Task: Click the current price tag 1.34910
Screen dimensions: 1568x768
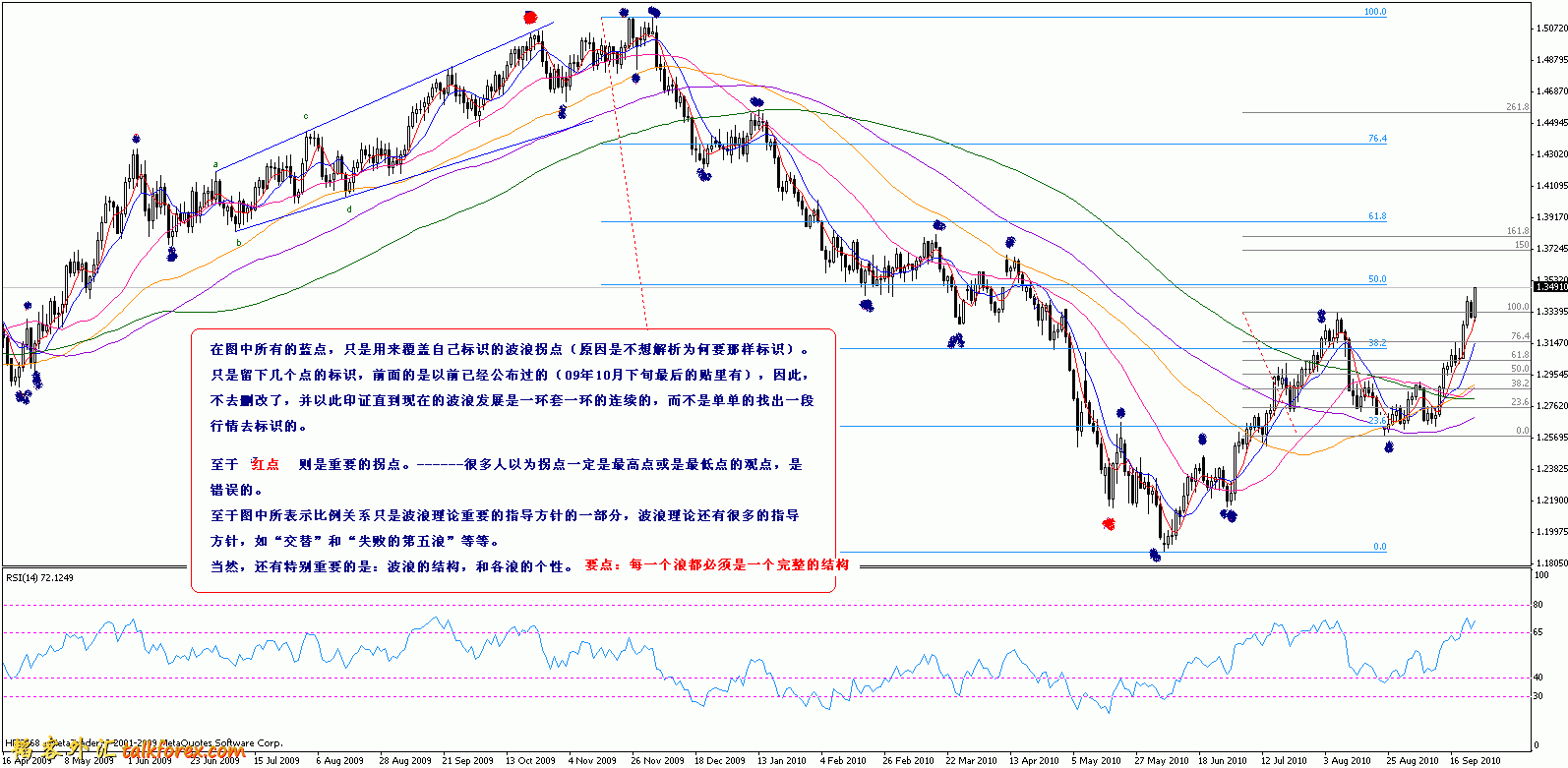Action: tap(1551, 287)
